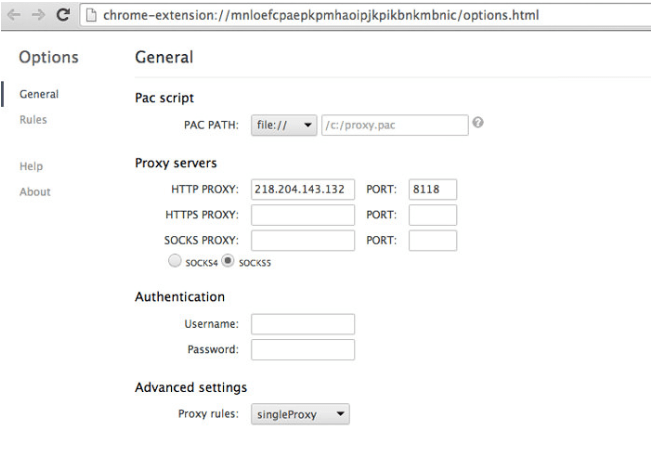This screenshot has height=472, width=651.
Task: Focus the SOCKS PROXY address field
Action: pyautogui.click(x=302, y=240)
